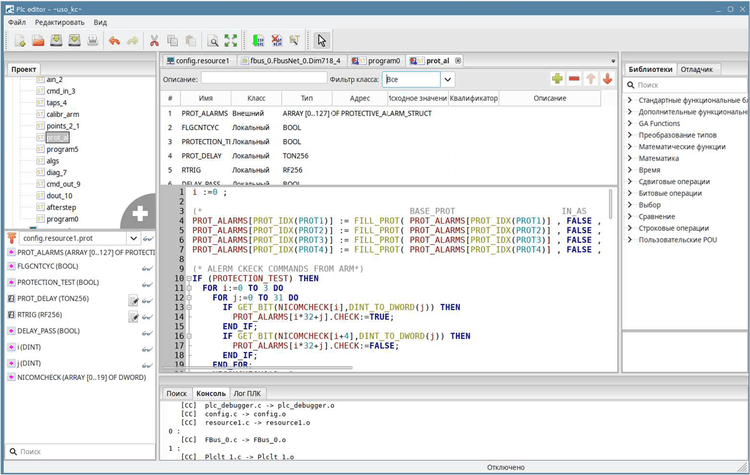Viewport: 750px width, 475px height.
Task: Expand Преобразование типов library group
Action: coord(630,135)
